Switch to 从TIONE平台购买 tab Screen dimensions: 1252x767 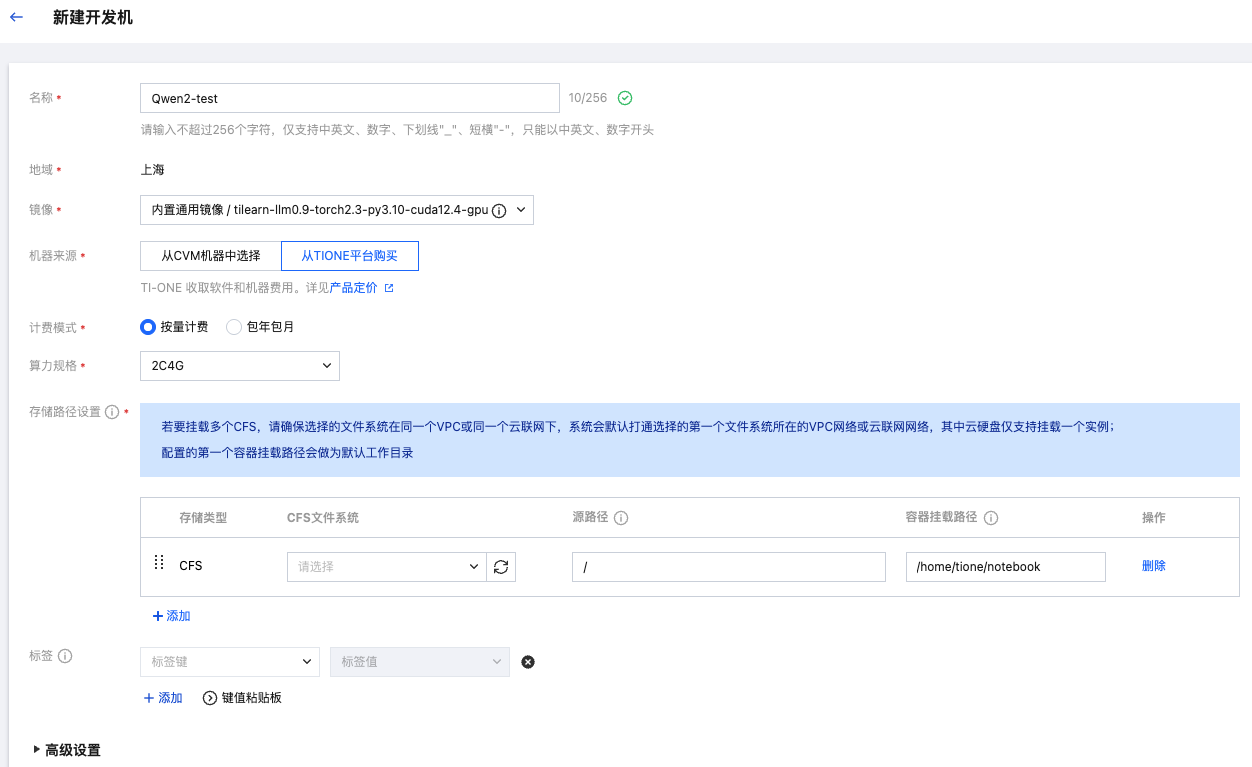point(349,256)
